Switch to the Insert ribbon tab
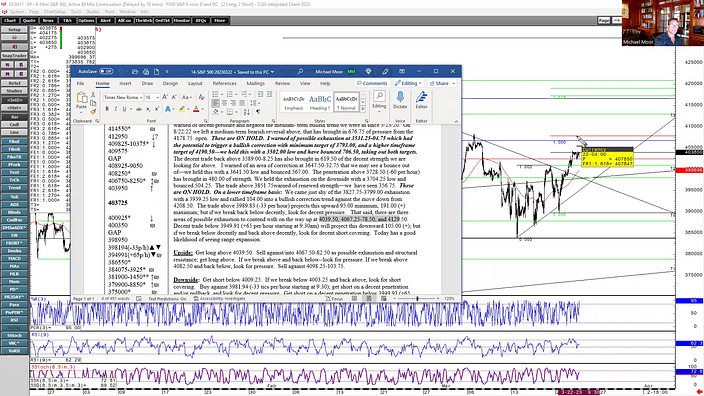 pyautogui.click(x=125, y=84)
